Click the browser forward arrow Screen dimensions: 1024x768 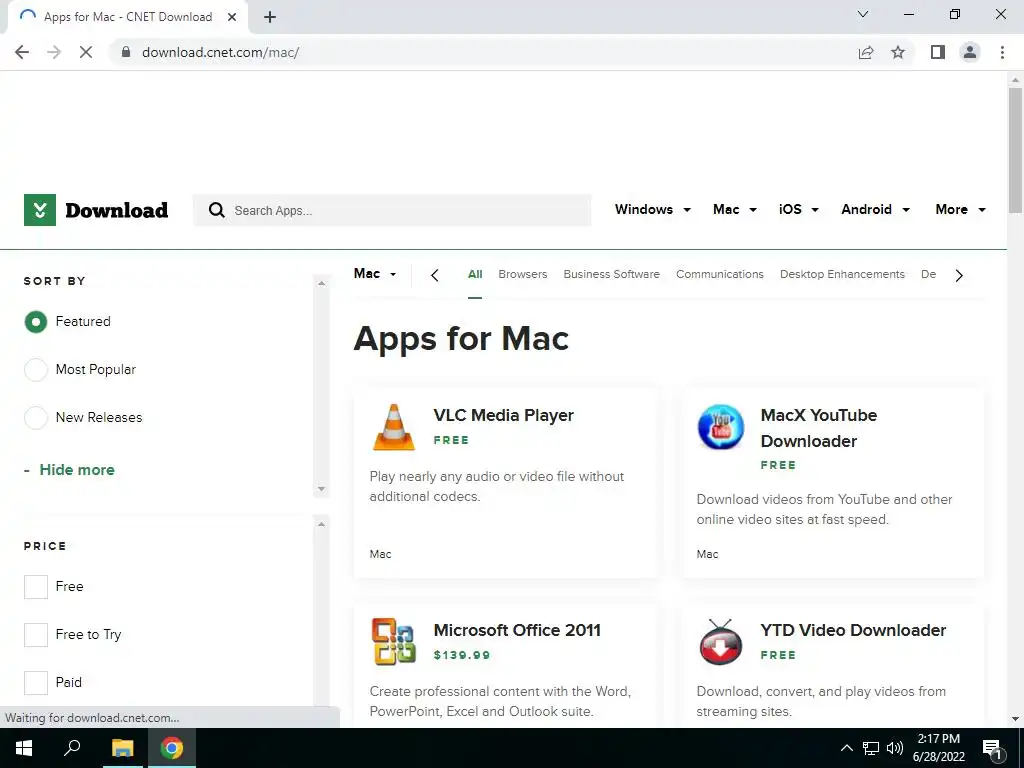click(x=54, y=52)
